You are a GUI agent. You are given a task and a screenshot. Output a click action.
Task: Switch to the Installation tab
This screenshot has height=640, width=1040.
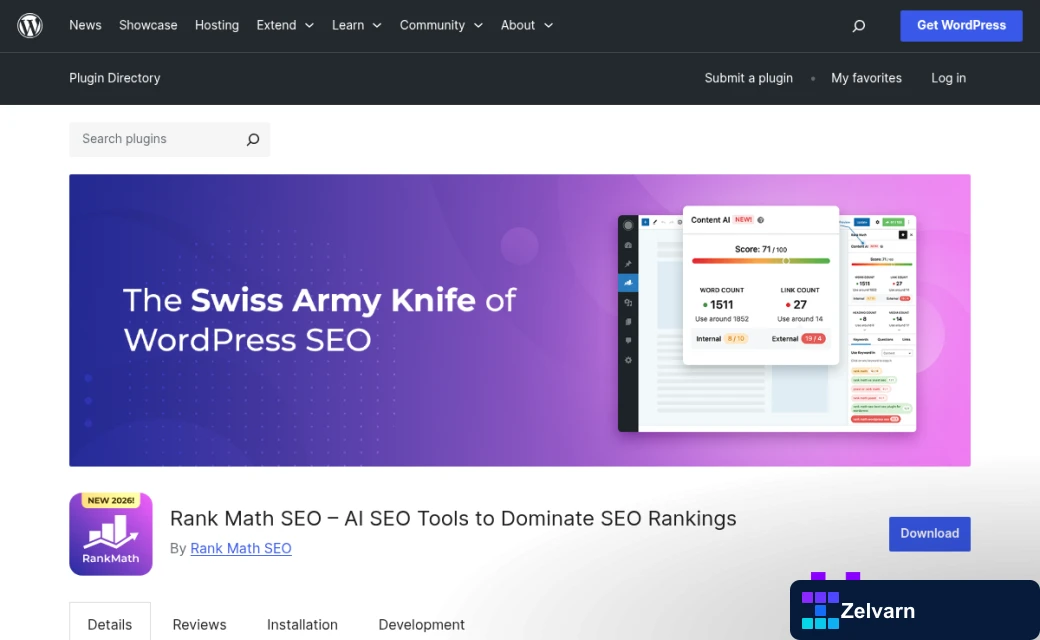coord(302,624)
